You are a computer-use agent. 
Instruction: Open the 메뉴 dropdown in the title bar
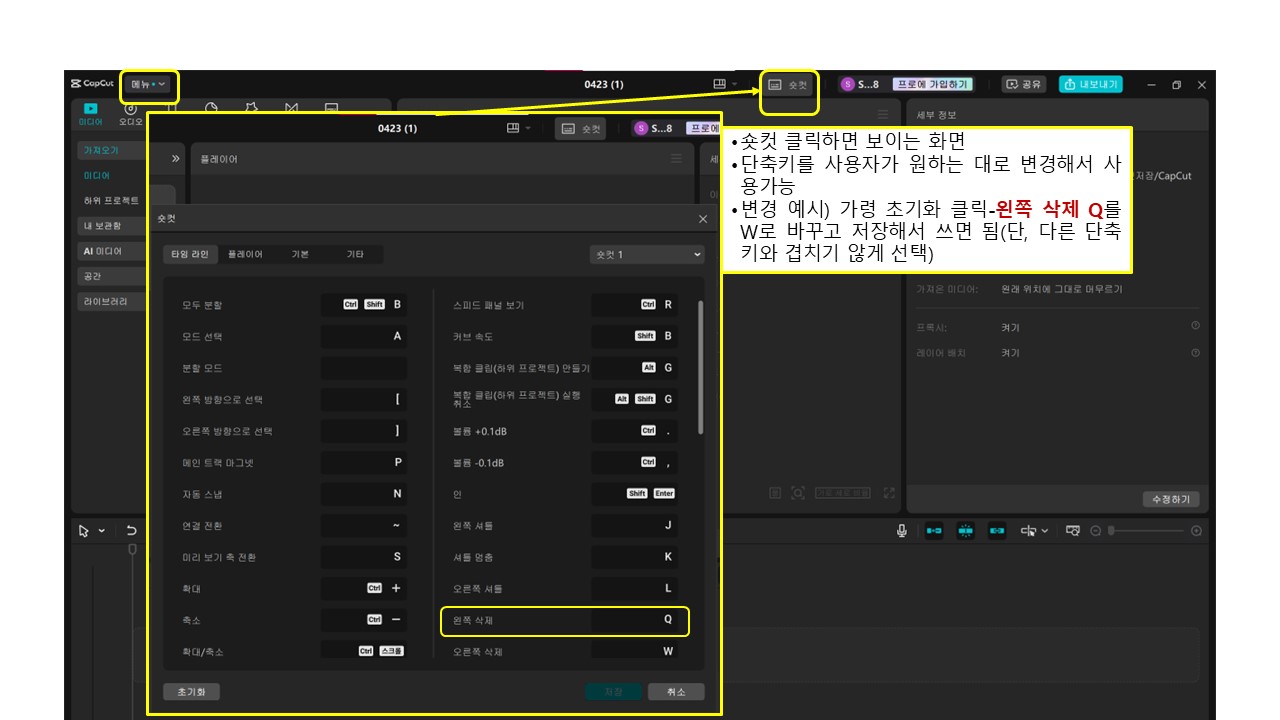click(148, 85)
